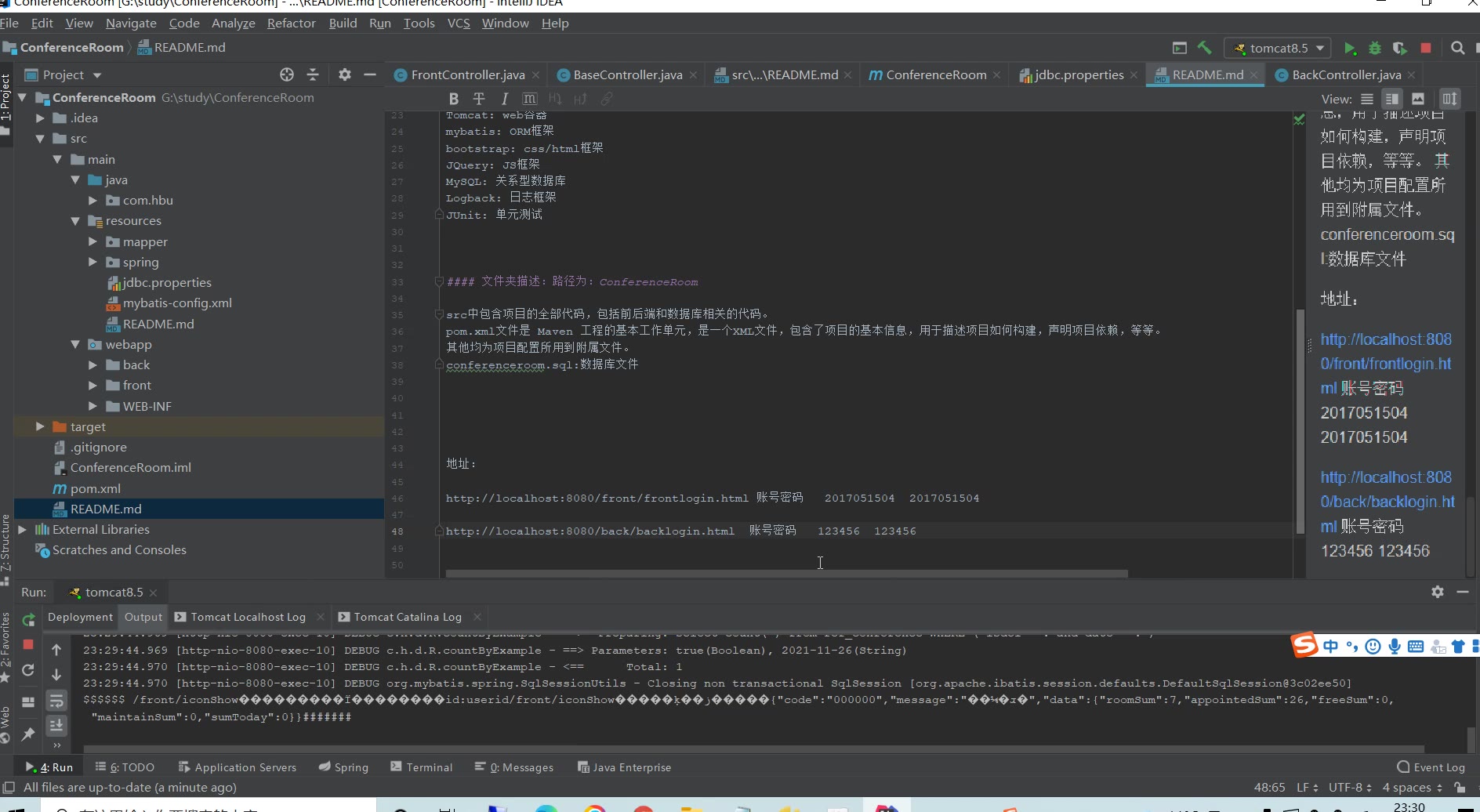Open Project panel settings gear

[x=345, y=74]
